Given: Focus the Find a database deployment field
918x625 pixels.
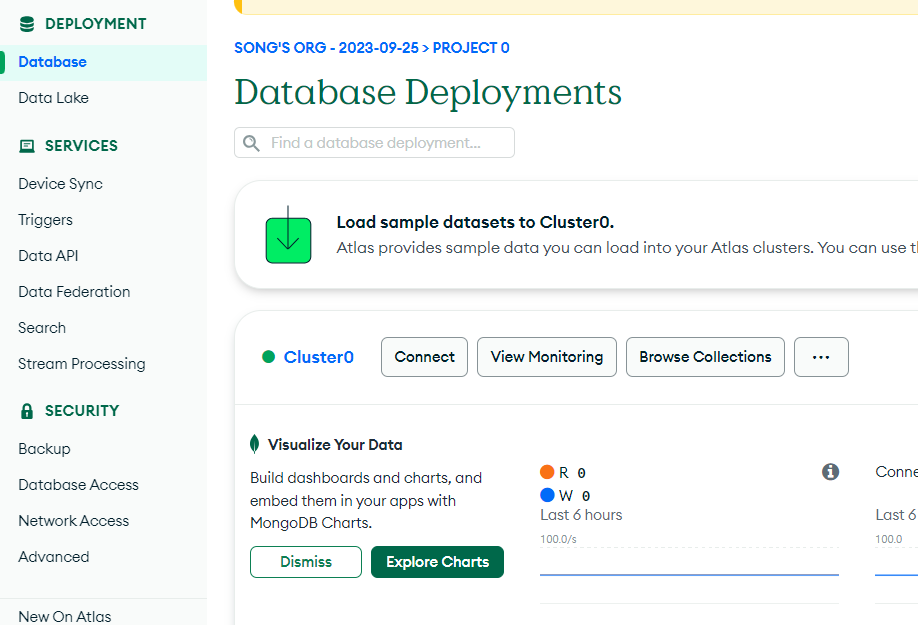Looking at the screenshot, I should pos(375,143).
